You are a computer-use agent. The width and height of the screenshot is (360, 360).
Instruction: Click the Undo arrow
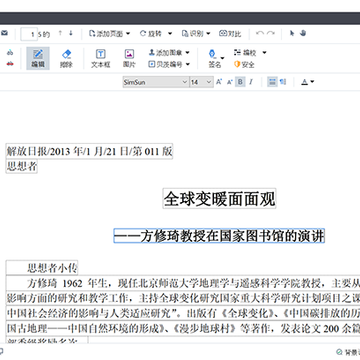pos(260,33)
